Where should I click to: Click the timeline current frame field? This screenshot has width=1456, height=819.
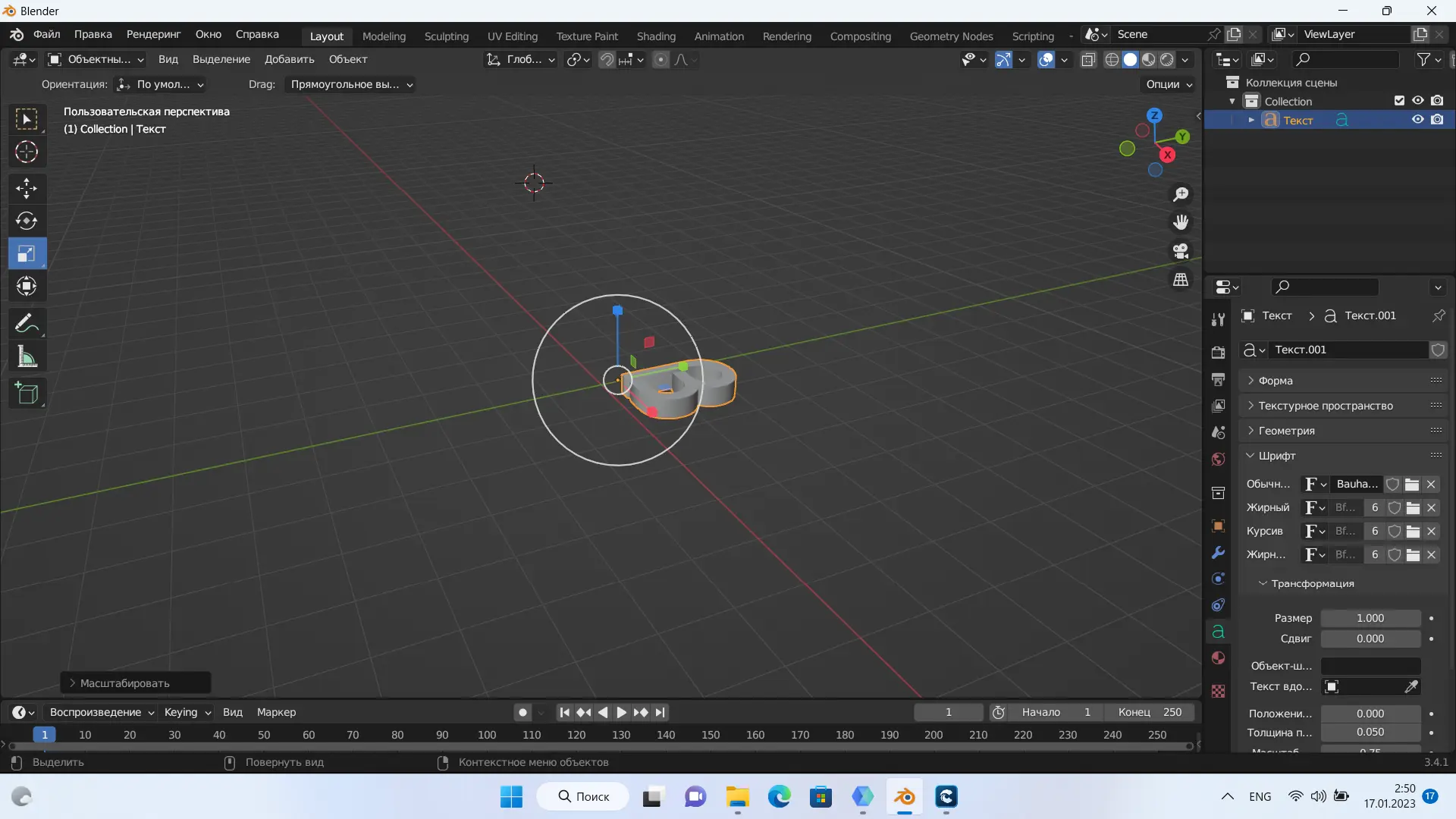point(948,712)
